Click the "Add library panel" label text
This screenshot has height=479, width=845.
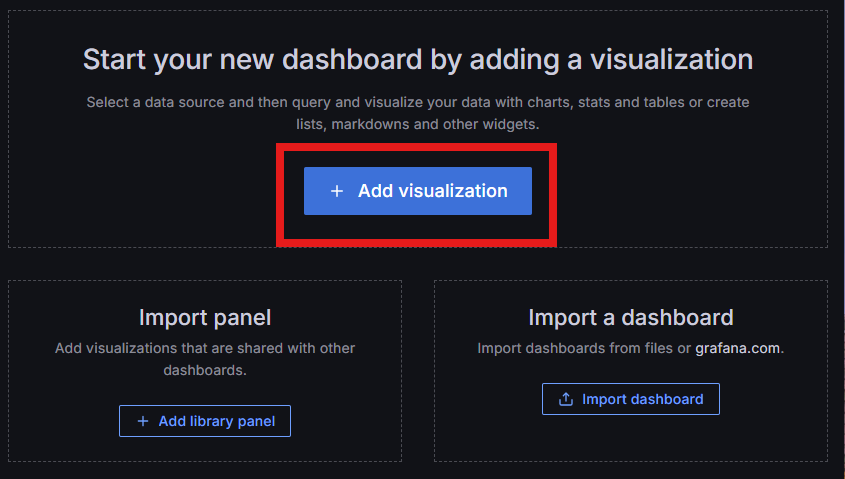point(216,421)
